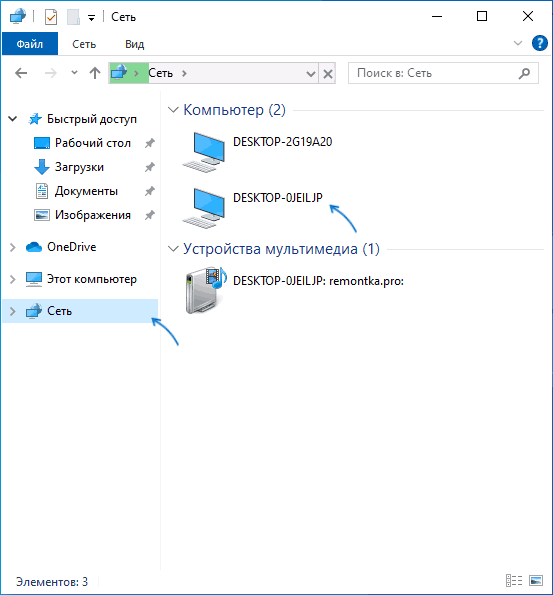Screen dimensions: 553x595
Task: Open Help via the question mark icon
Action: (x=539, y=43)
